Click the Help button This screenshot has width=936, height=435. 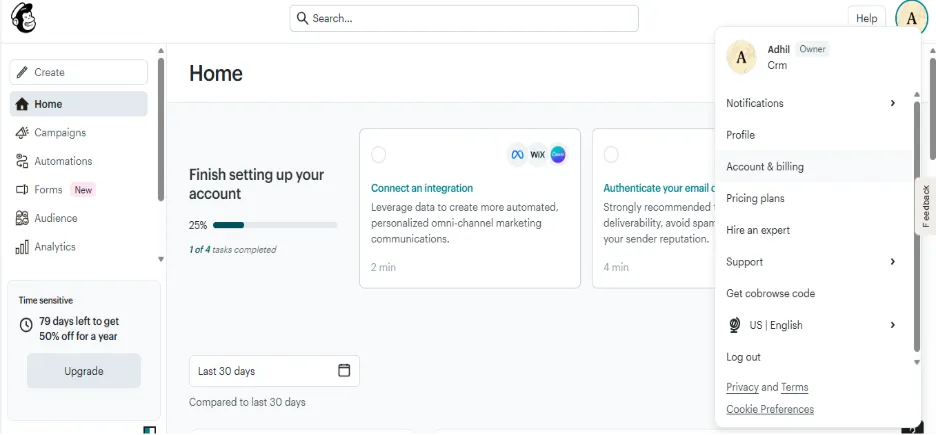866,18
